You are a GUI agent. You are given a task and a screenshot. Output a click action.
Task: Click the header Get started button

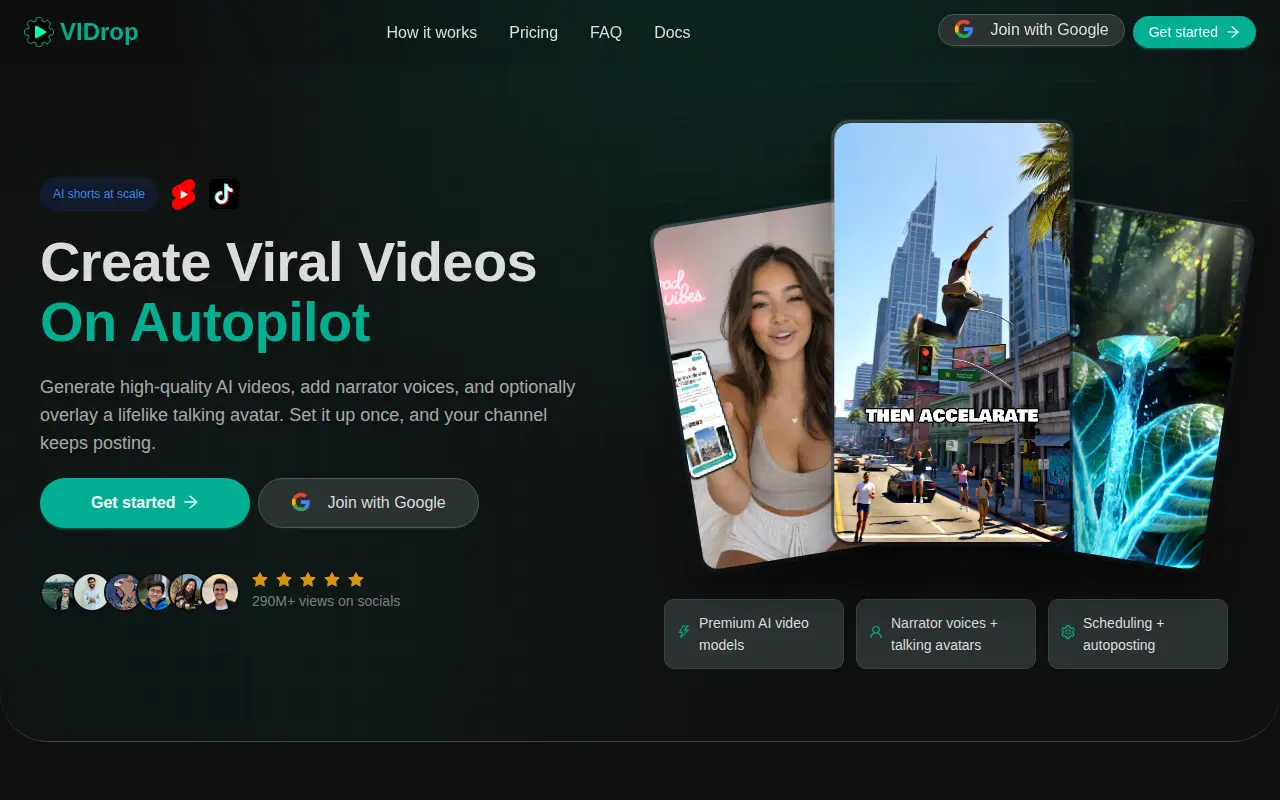coord(1194,32)
